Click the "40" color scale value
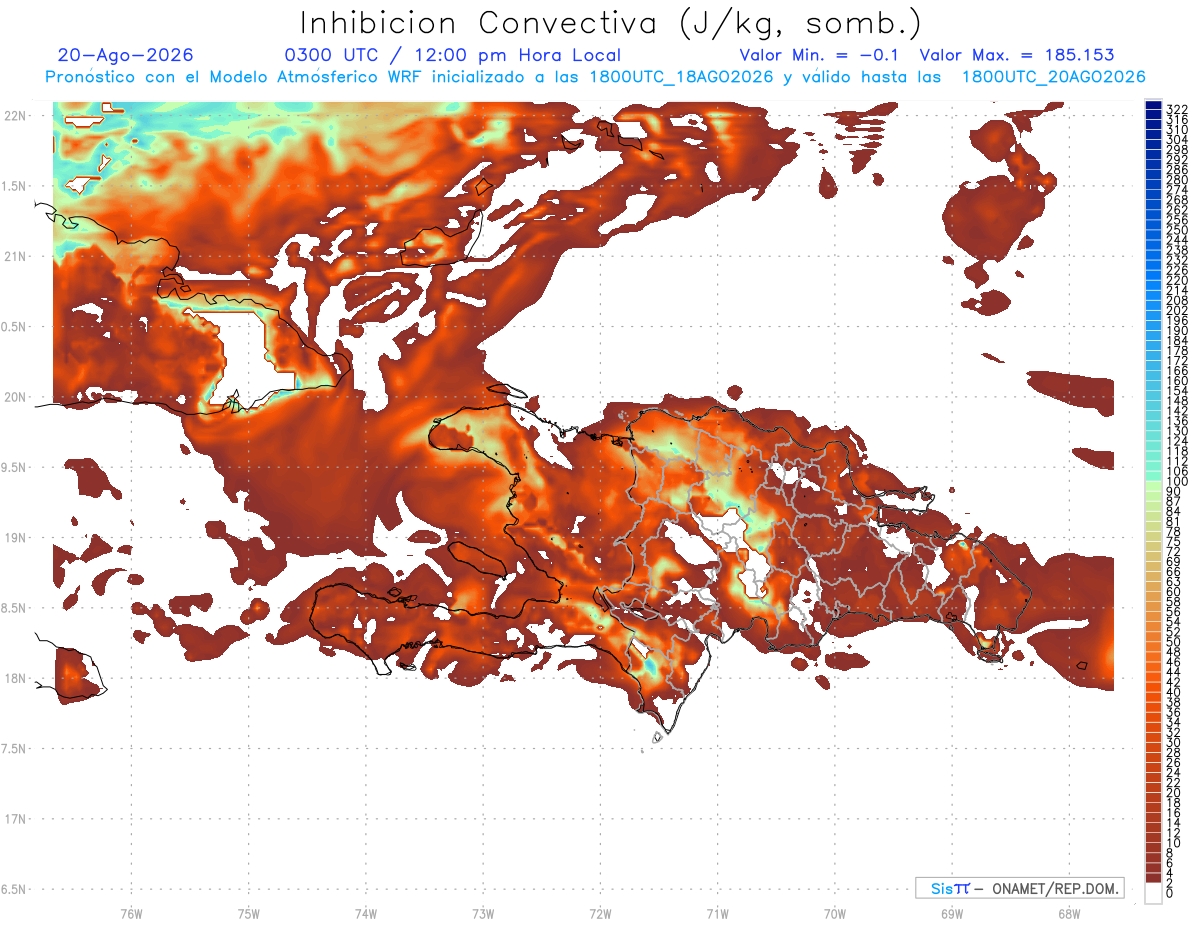The image size is (1200, 927). pos(1174,693)
